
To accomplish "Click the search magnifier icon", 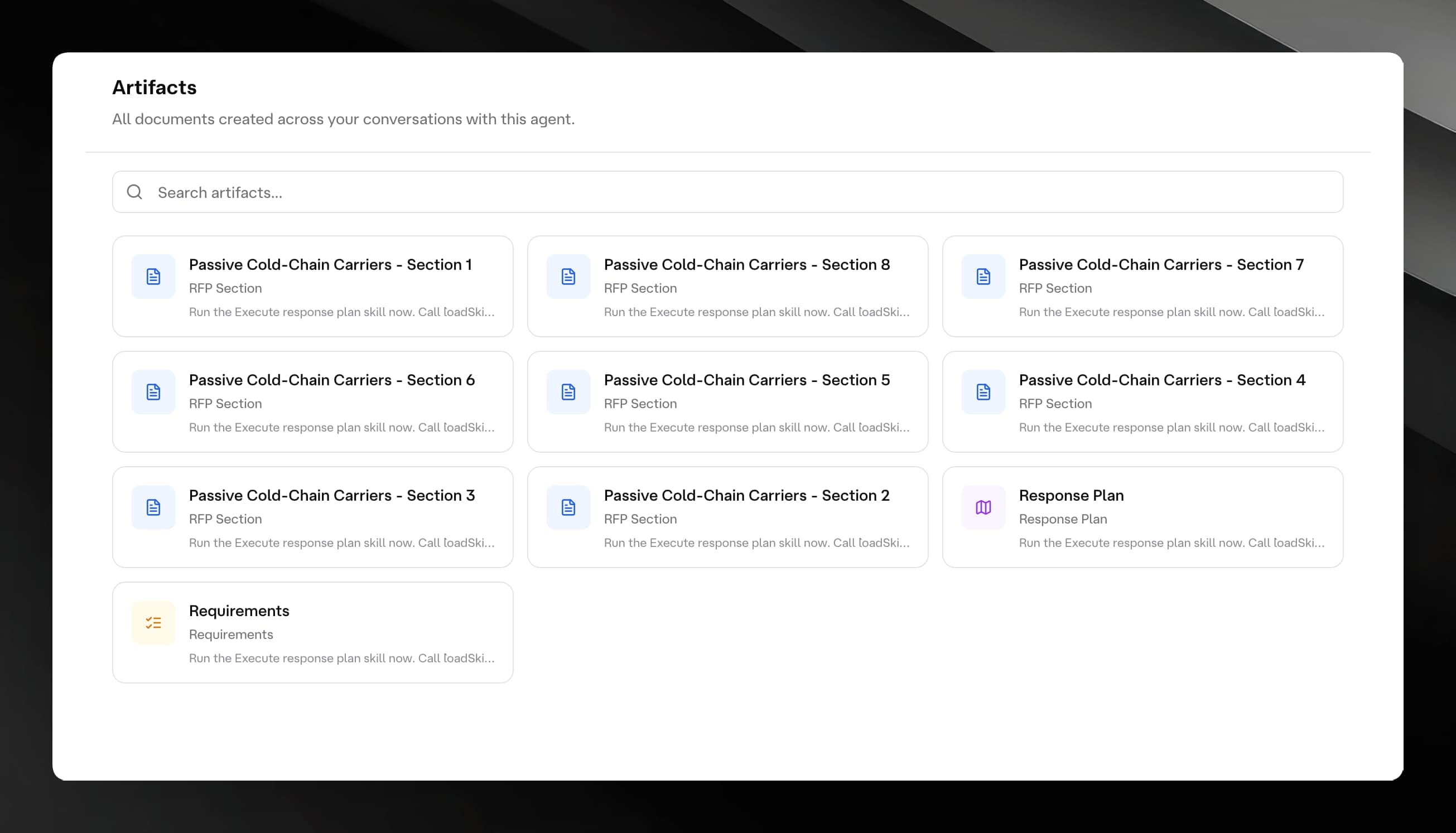I will (x=134, y=192).
